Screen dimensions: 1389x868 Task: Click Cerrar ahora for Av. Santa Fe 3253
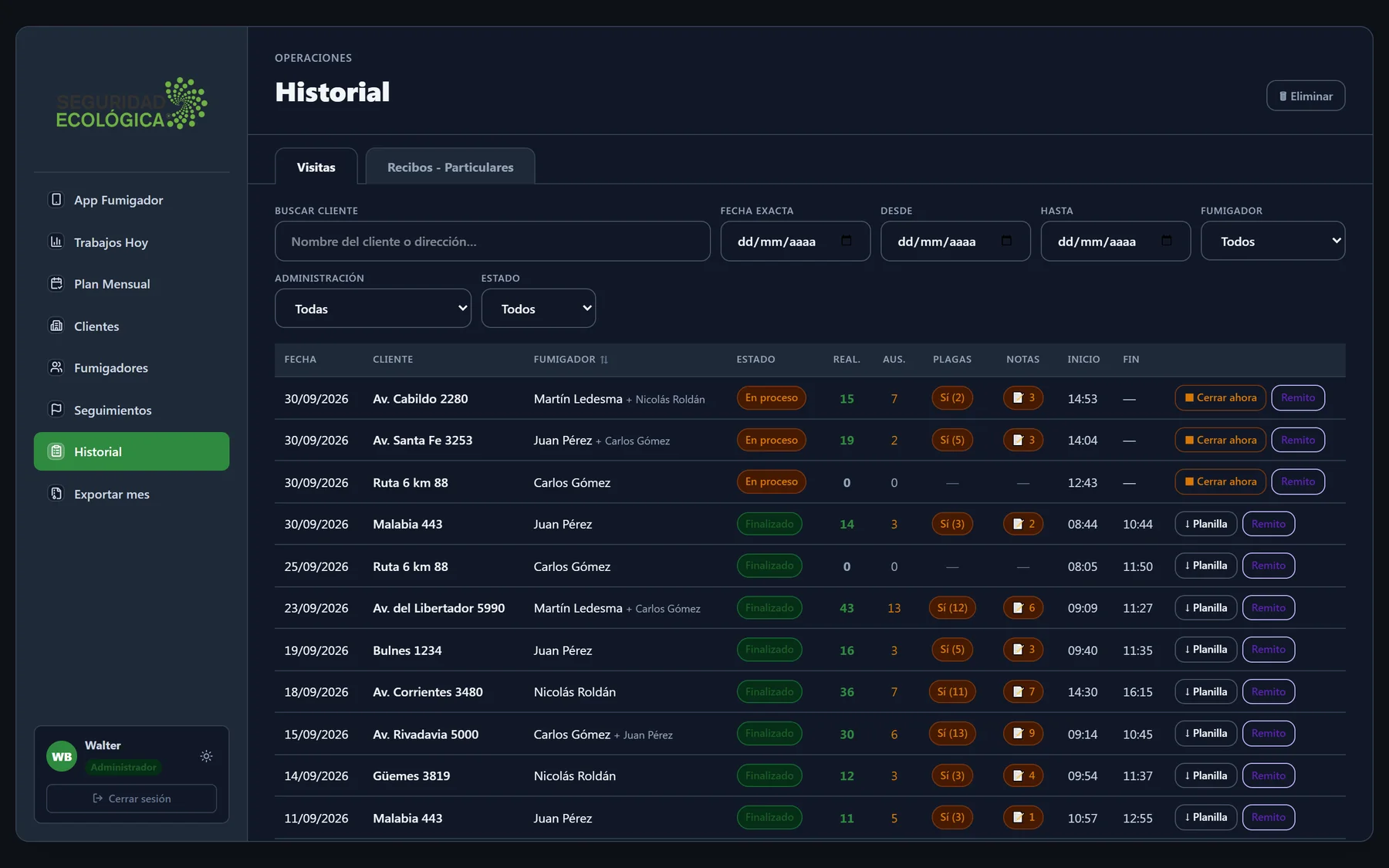pyautogui.click(x=1220, y=440)
